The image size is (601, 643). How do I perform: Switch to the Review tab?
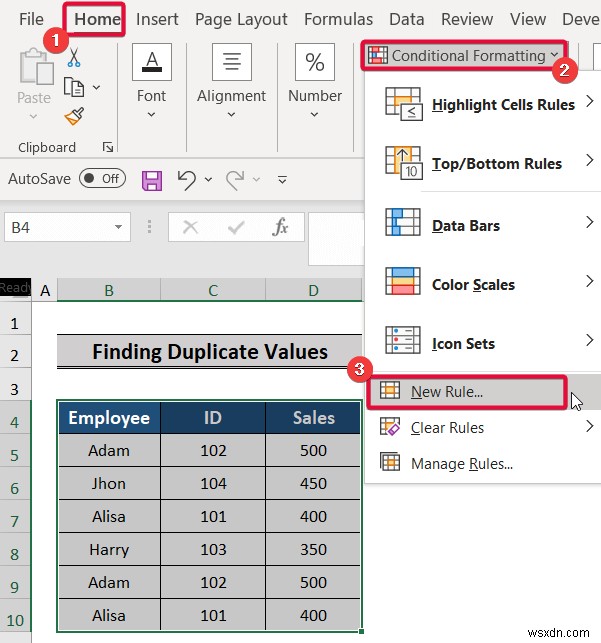pyautogui.click(x=467, y=19)
